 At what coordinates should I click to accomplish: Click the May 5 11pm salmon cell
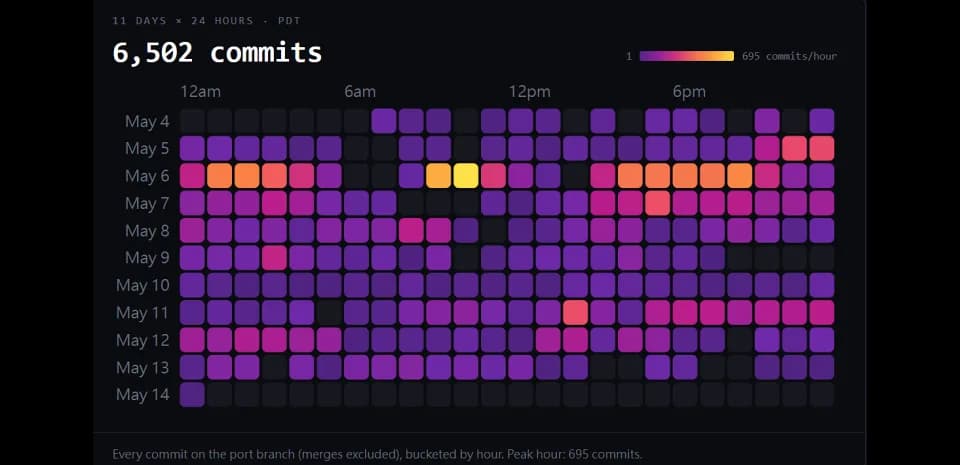point(822,148)
